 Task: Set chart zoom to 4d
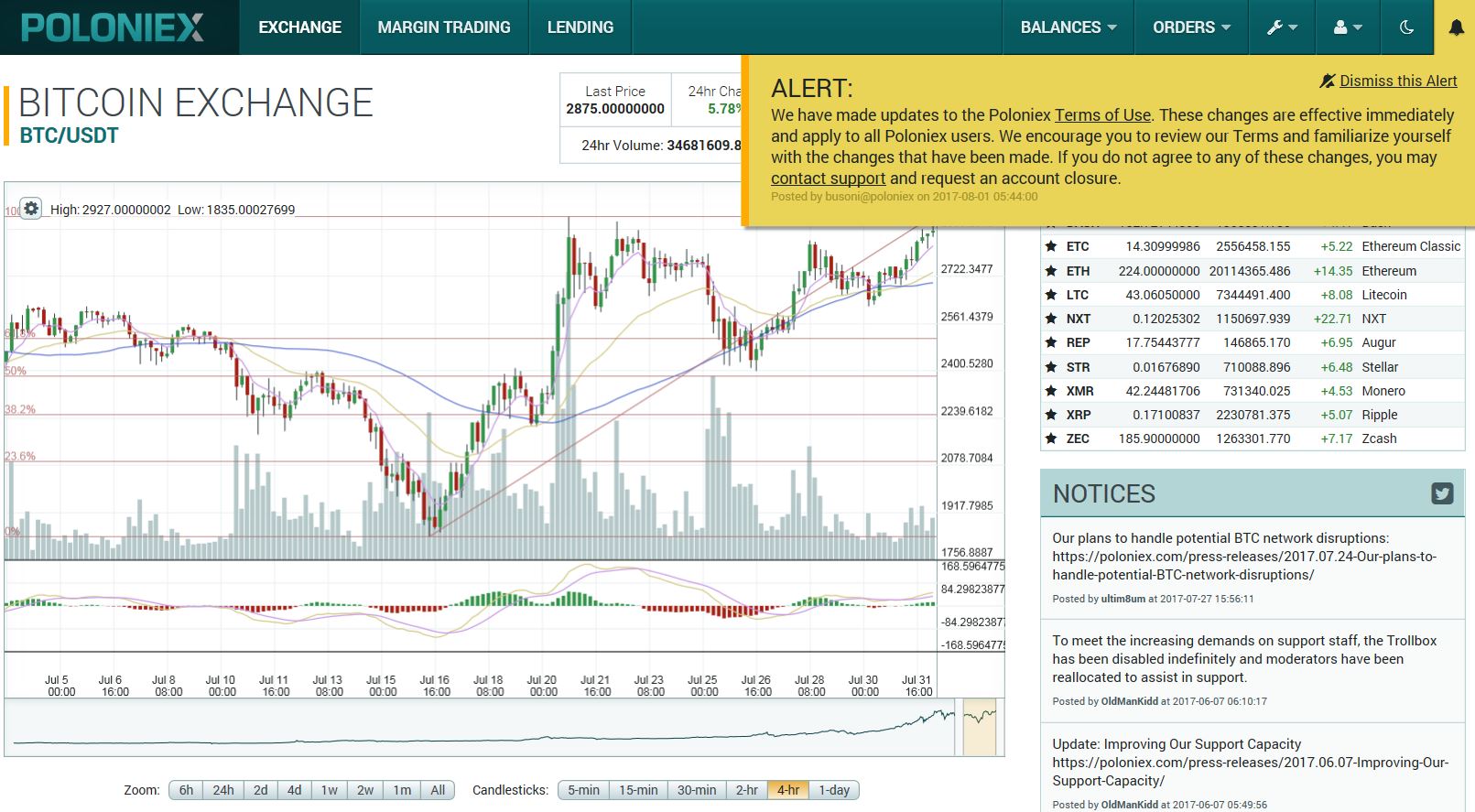click(x=294, y=790)
